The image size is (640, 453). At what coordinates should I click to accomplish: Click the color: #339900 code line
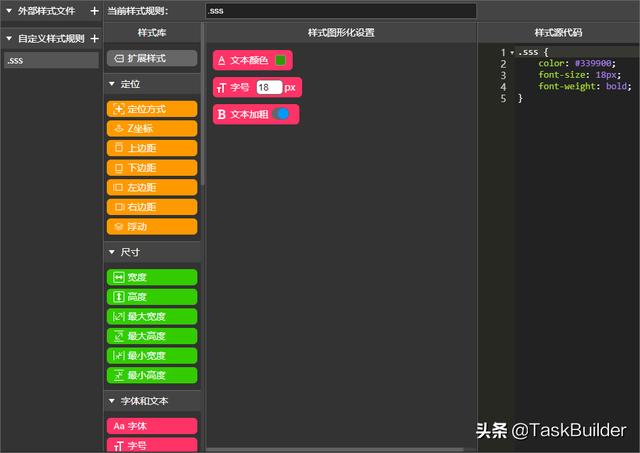577,63
